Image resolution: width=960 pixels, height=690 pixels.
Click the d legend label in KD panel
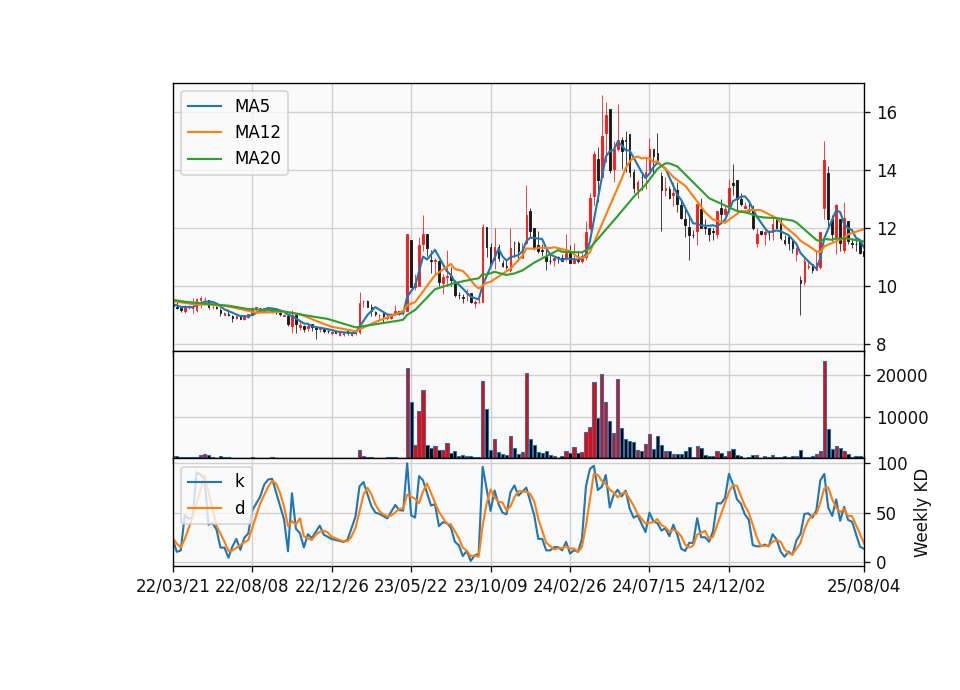click(x=239, y=508)
